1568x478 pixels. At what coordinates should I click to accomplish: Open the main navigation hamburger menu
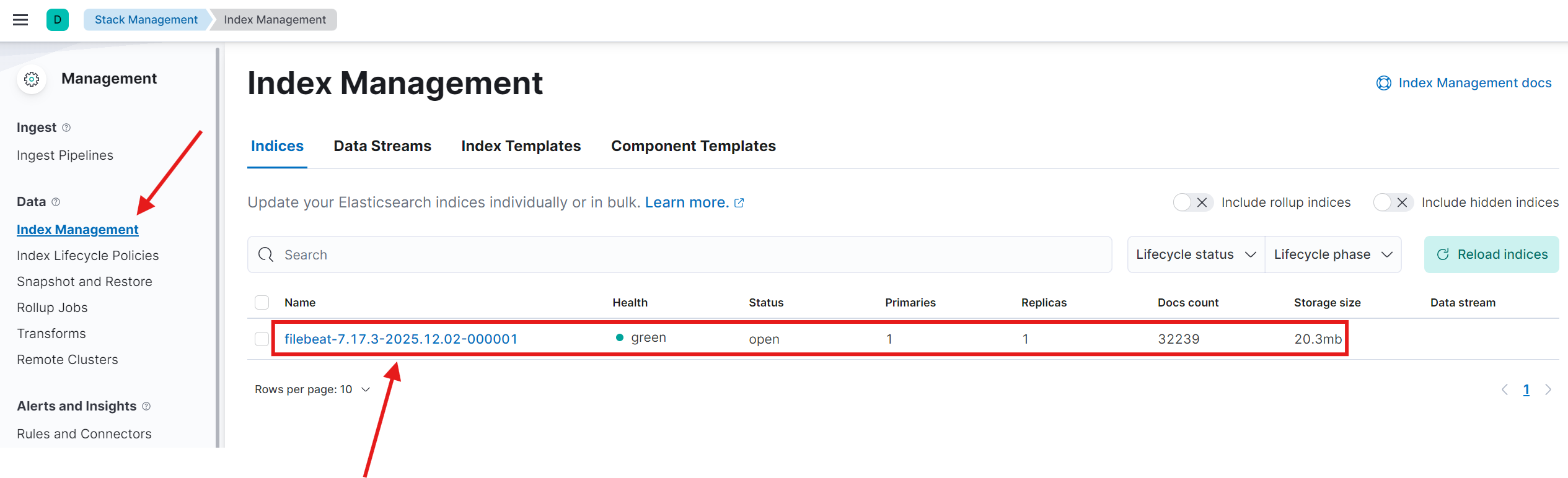pos(20,19)
